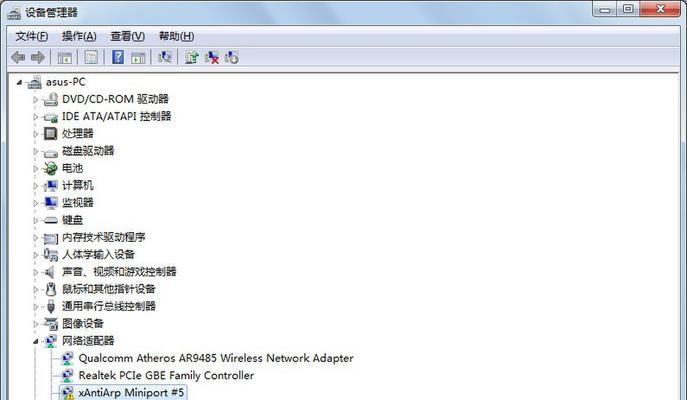Click the 人体学输入设备 label

(98, 255)
